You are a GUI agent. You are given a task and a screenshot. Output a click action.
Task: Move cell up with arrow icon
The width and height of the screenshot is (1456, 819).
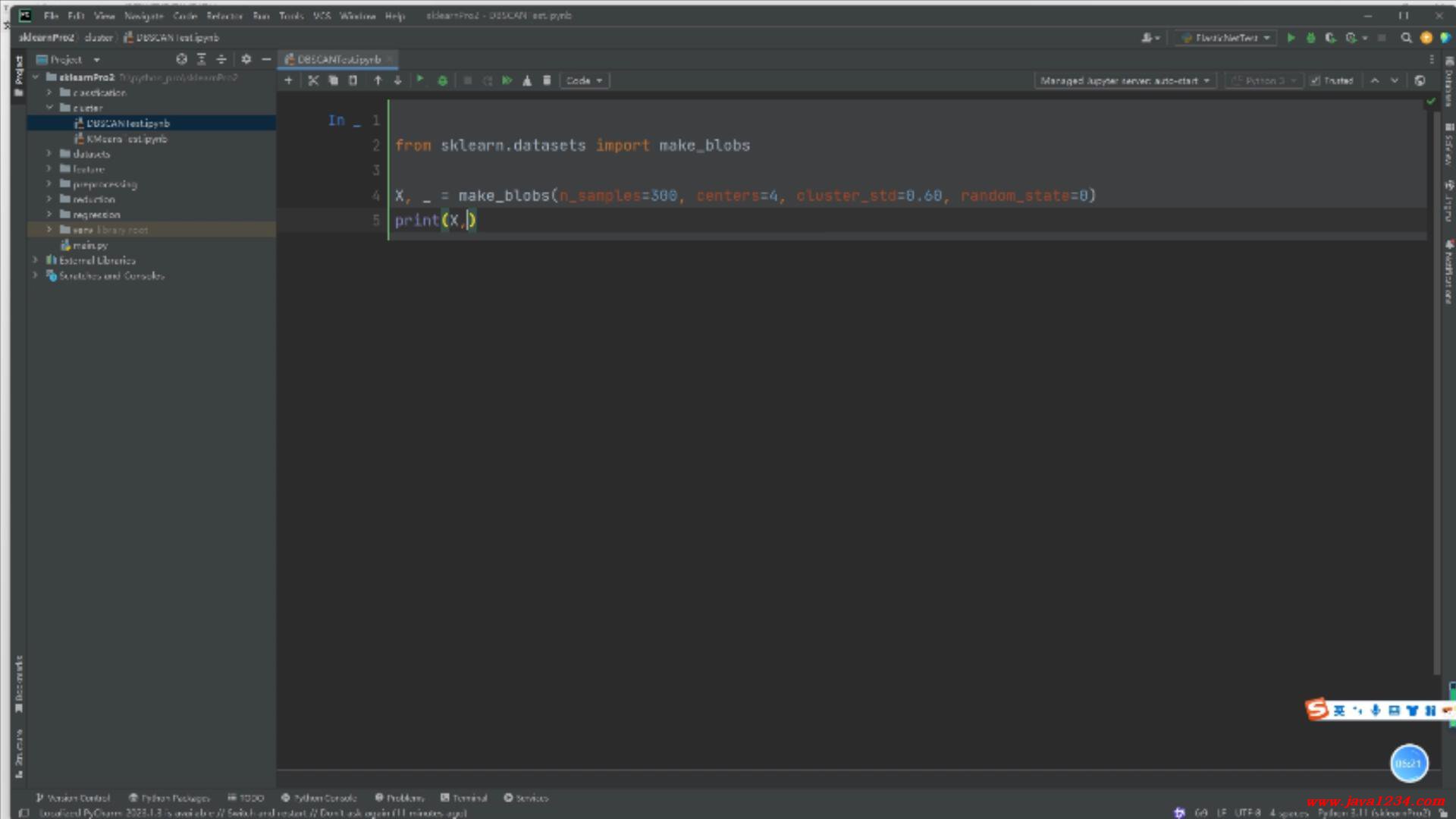[x=378, y=80]
